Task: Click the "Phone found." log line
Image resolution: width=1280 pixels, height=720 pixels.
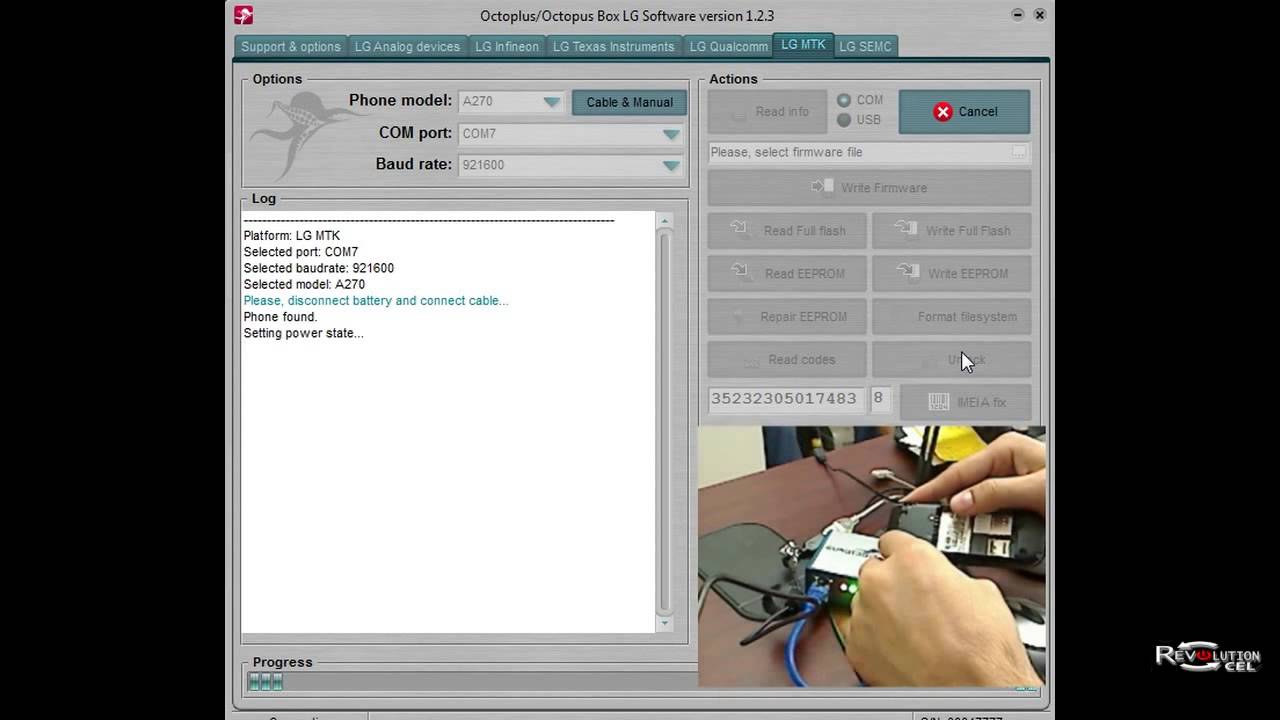Action: [280, 317]
